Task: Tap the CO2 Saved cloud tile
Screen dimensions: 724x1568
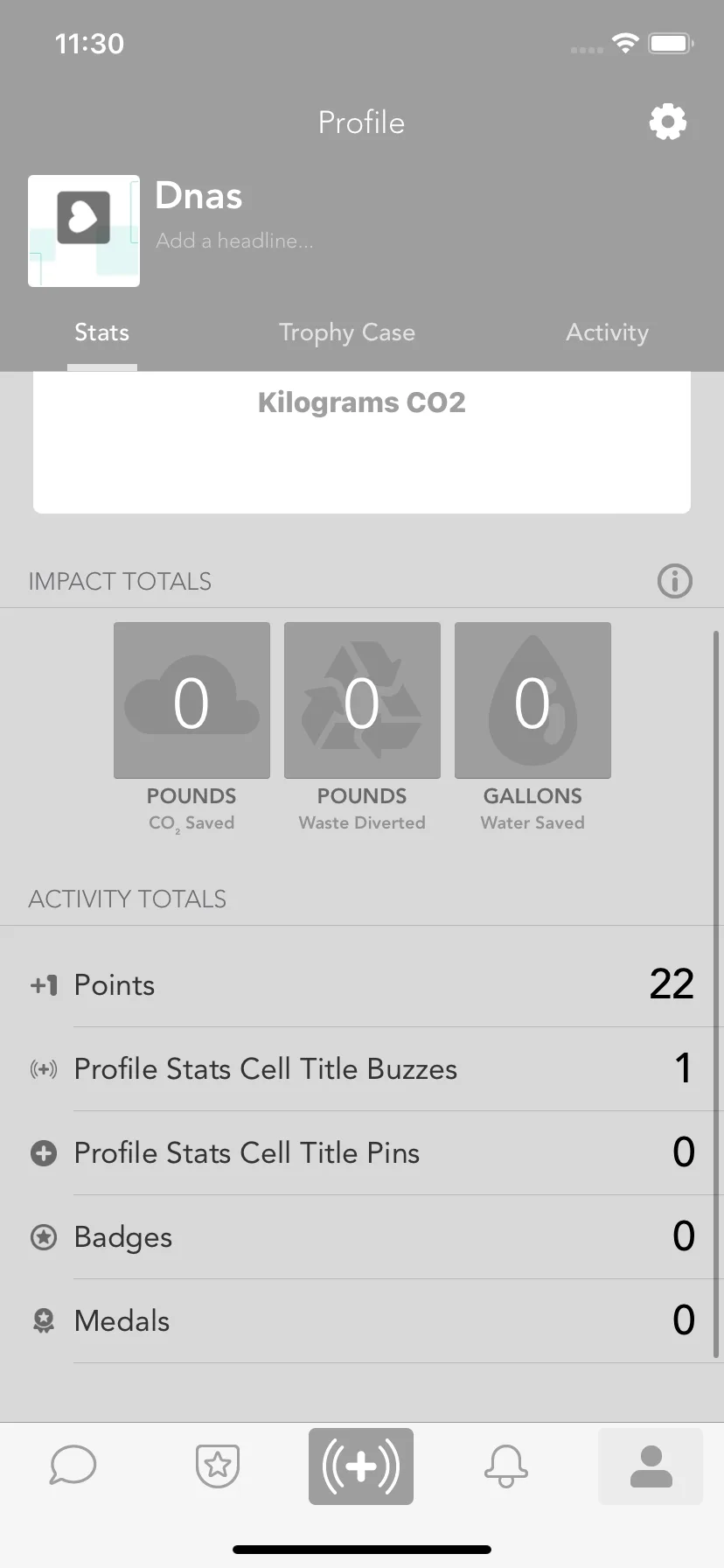Action: pos(191,700)
